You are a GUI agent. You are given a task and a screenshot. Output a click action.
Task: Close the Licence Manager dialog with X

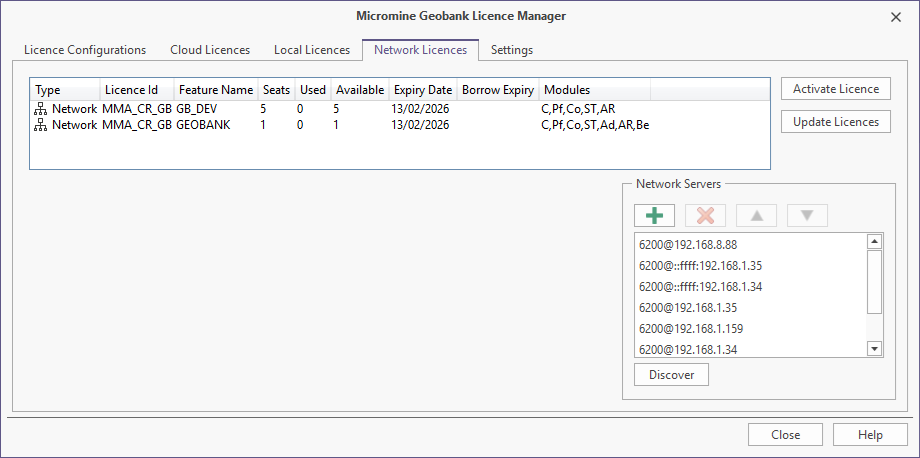pos(895,17)
